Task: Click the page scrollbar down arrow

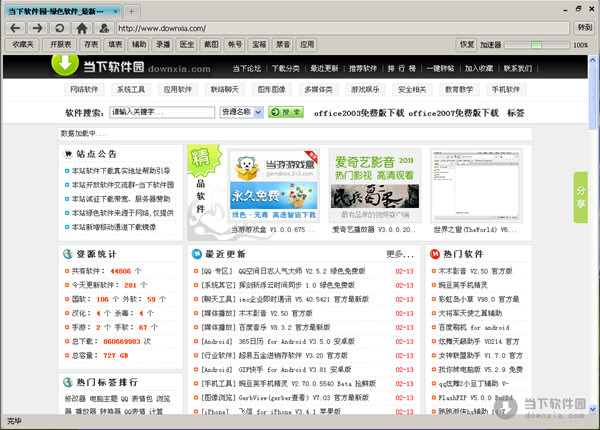Action: coord(592,409)
